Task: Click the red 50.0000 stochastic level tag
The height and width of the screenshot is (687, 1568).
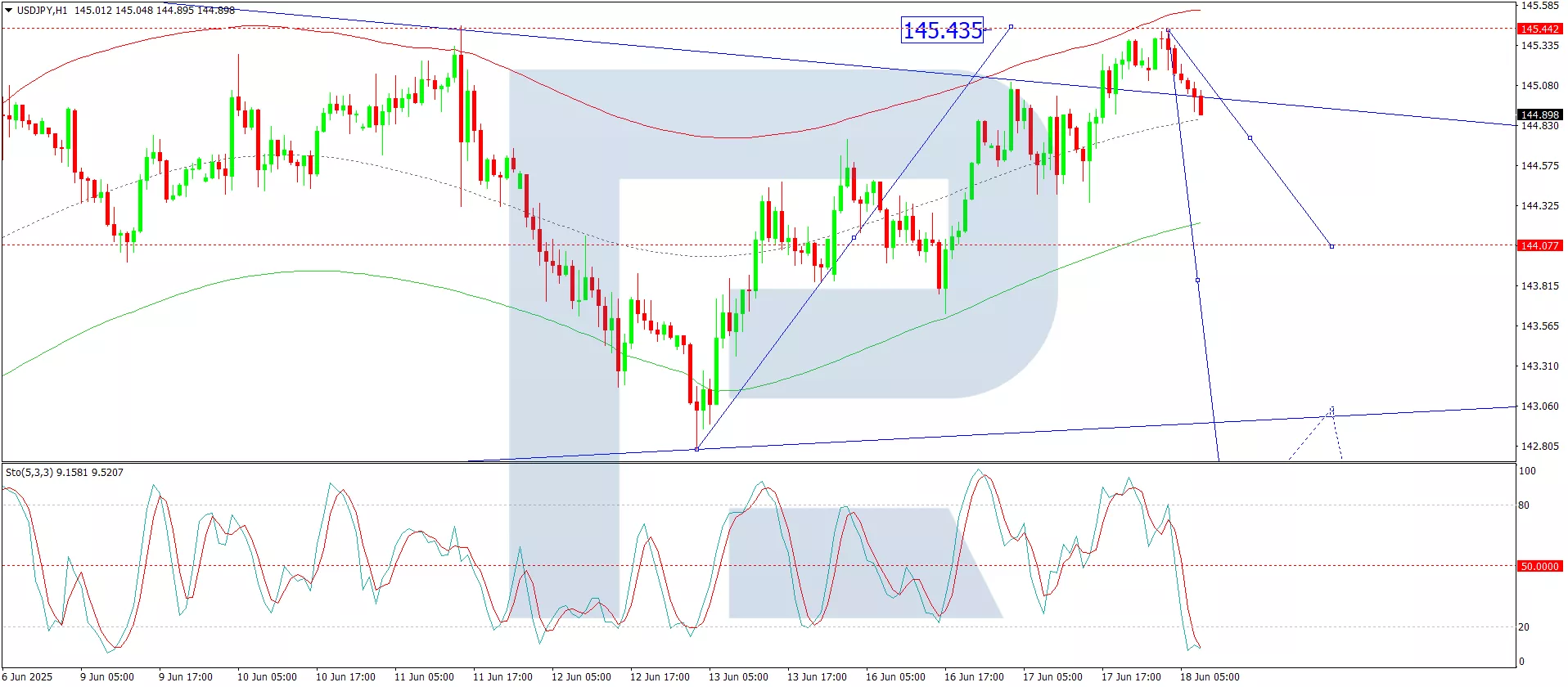Action: point(1539,566)
